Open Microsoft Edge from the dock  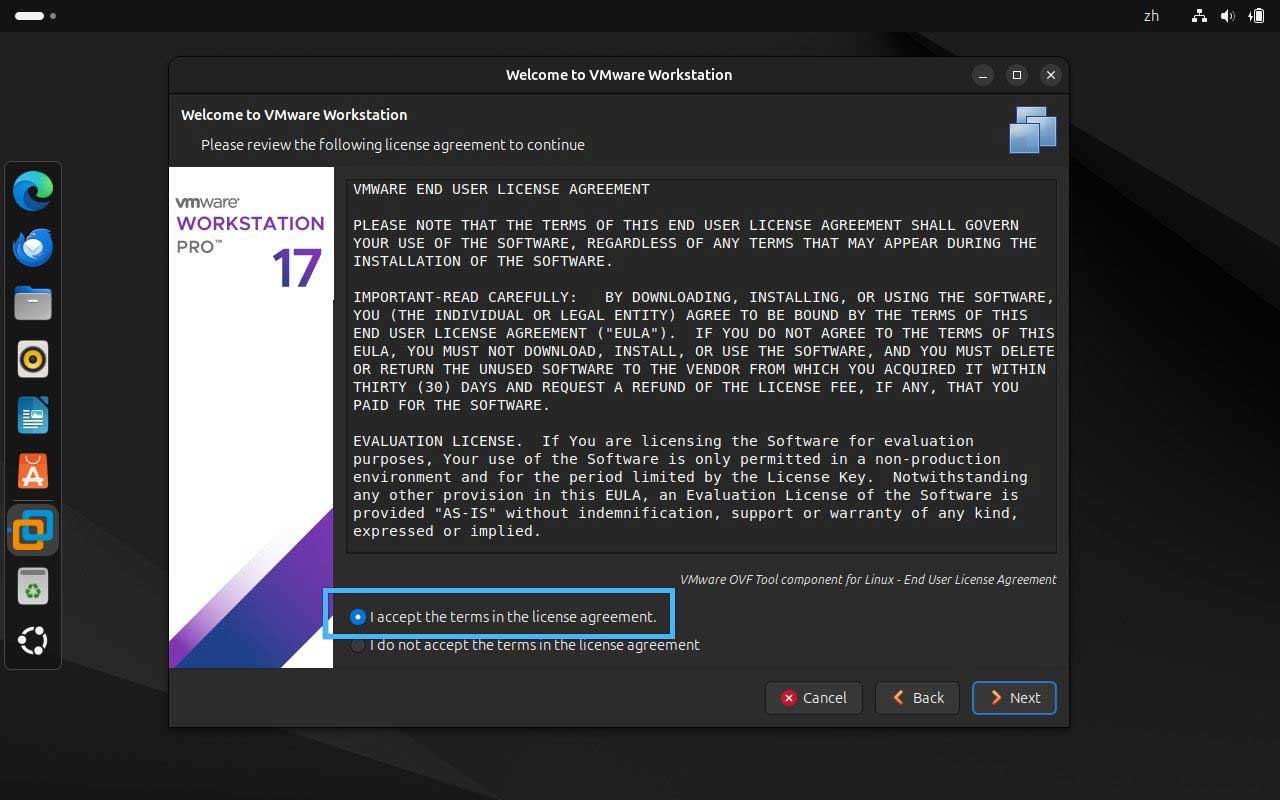coord(33,191)
